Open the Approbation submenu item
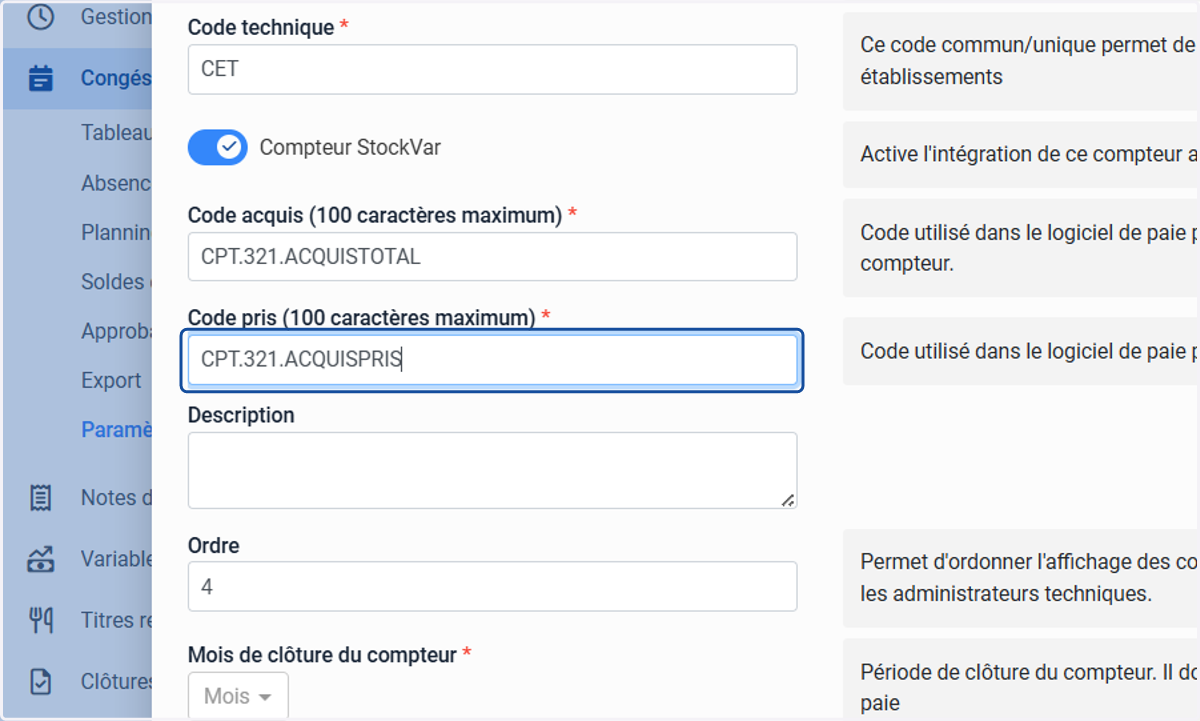Screen dimensions: 1200x721 click(116, 331)
